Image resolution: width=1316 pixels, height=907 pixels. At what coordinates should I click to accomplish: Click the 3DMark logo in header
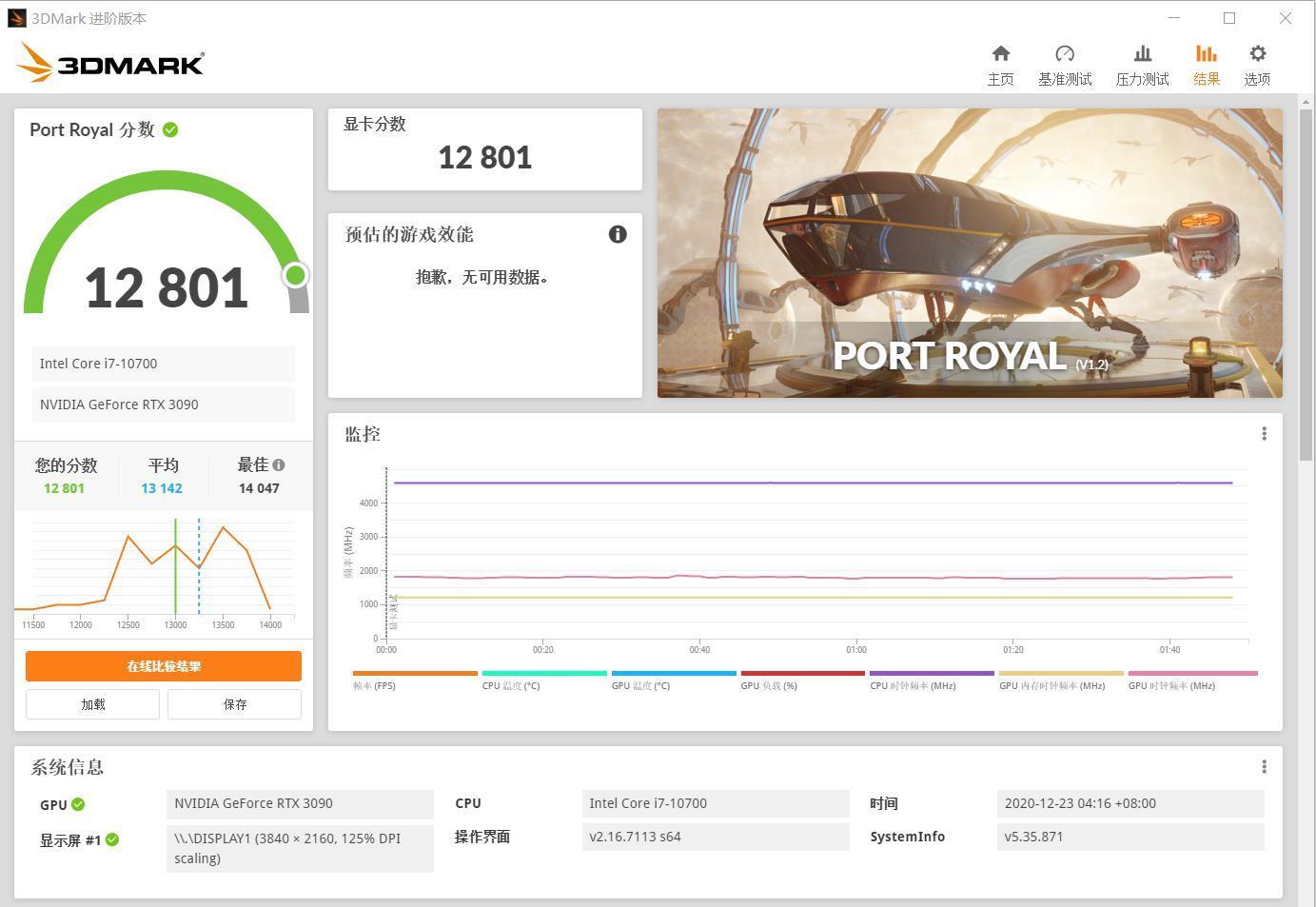click(x=110, y=63)
